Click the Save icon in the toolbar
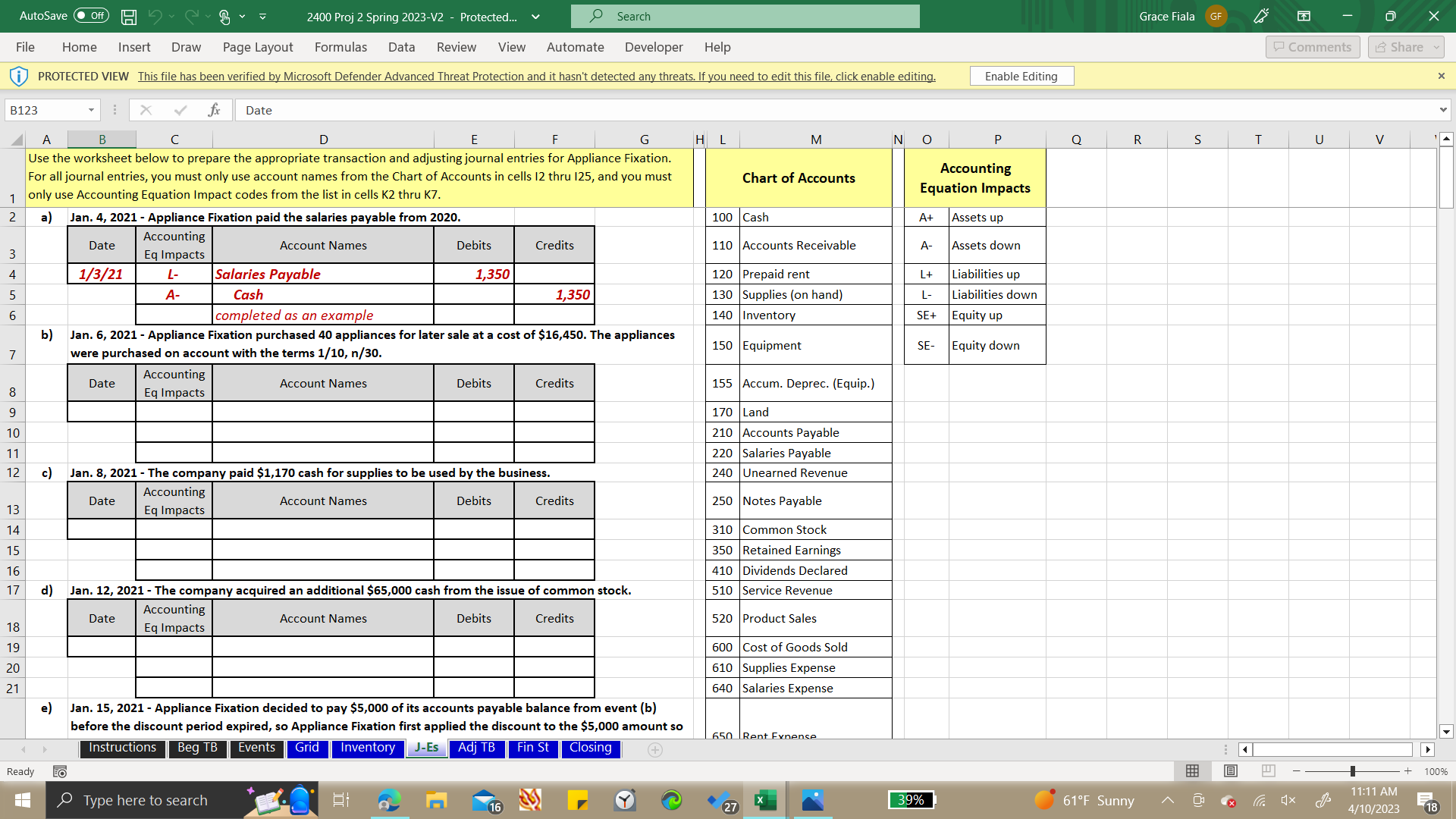1456x819 pixels. [x=128, y=15]
